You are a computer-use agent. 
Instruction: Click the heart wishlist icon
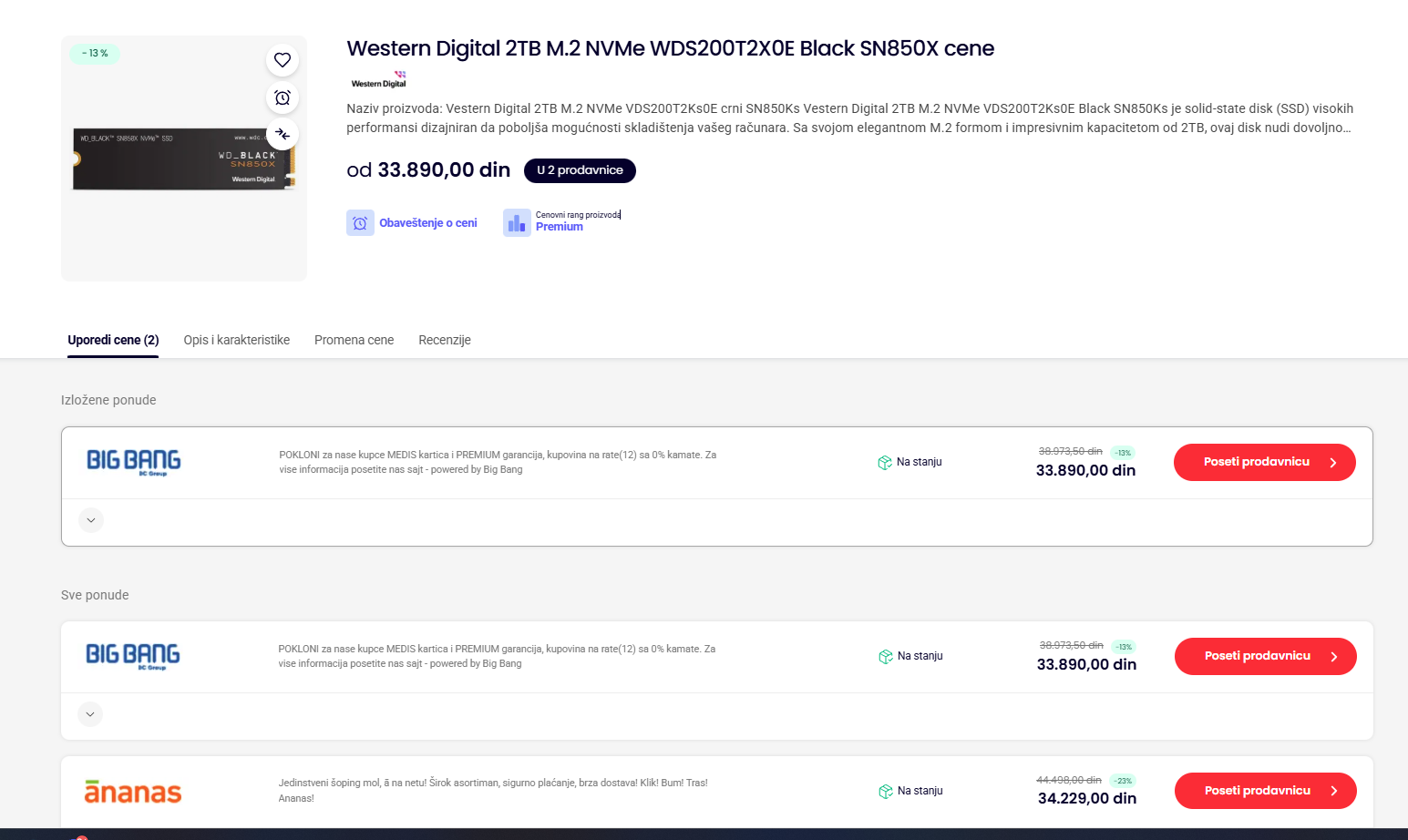[283, 60]
